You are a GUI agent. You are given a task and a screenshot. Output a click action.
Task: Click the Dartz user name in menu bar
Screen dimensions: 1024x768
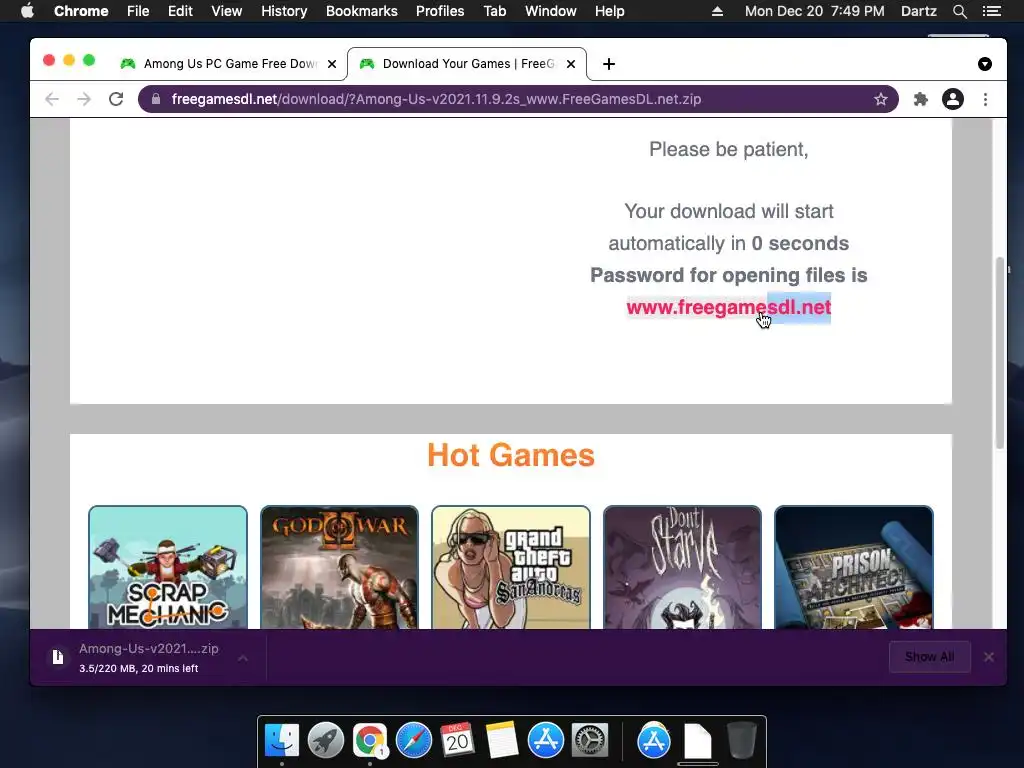(x=918, y=11)
